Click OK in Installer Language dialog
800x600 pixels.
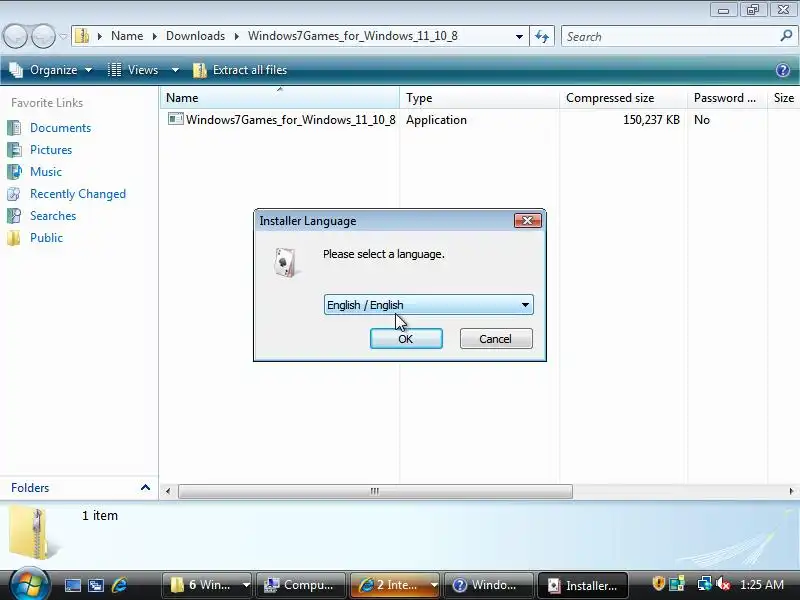point(406,339)
